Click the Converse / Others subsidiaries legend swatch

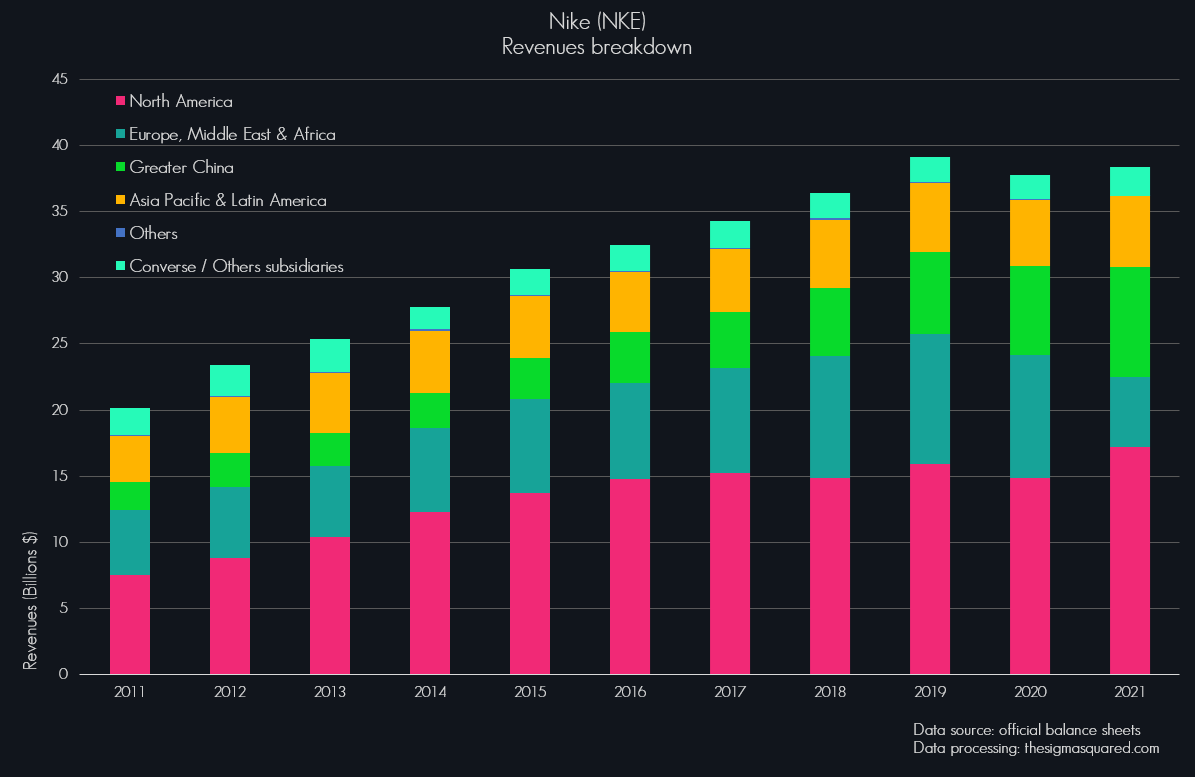pyautogui.click(x=121, y=267)
